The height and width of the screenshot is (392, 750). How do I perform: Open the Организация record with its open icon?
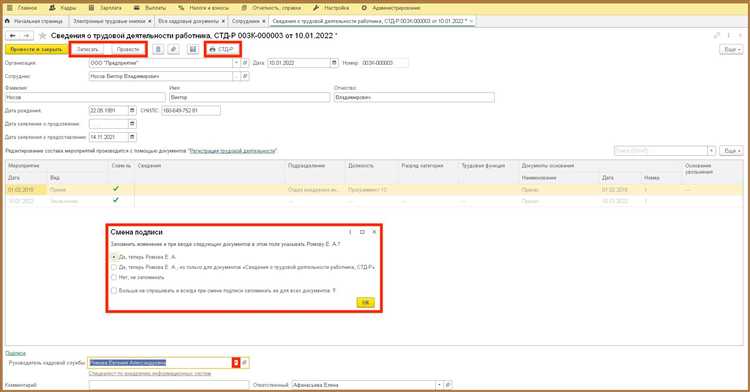[x=244, y=63]
